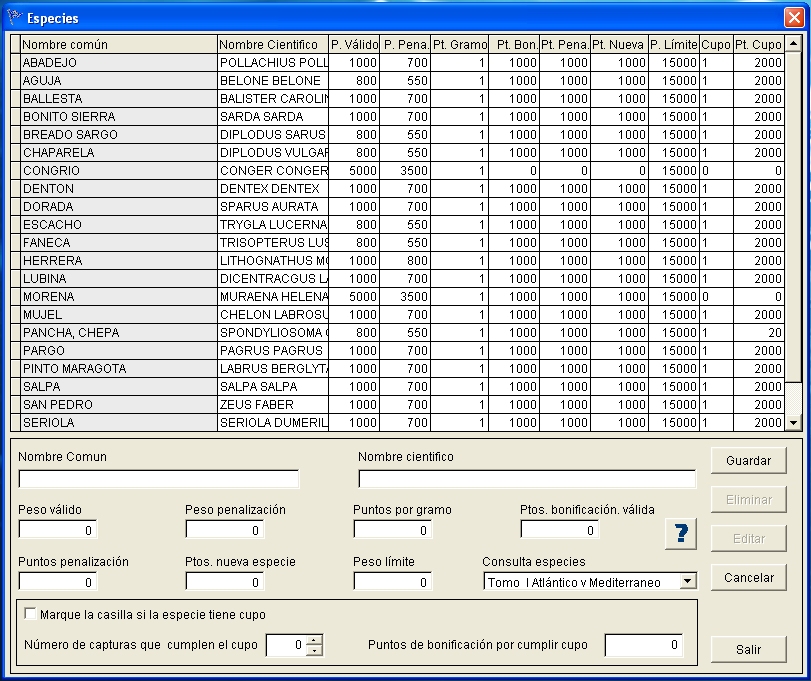Click the Peso válido input box

[57, 530]
